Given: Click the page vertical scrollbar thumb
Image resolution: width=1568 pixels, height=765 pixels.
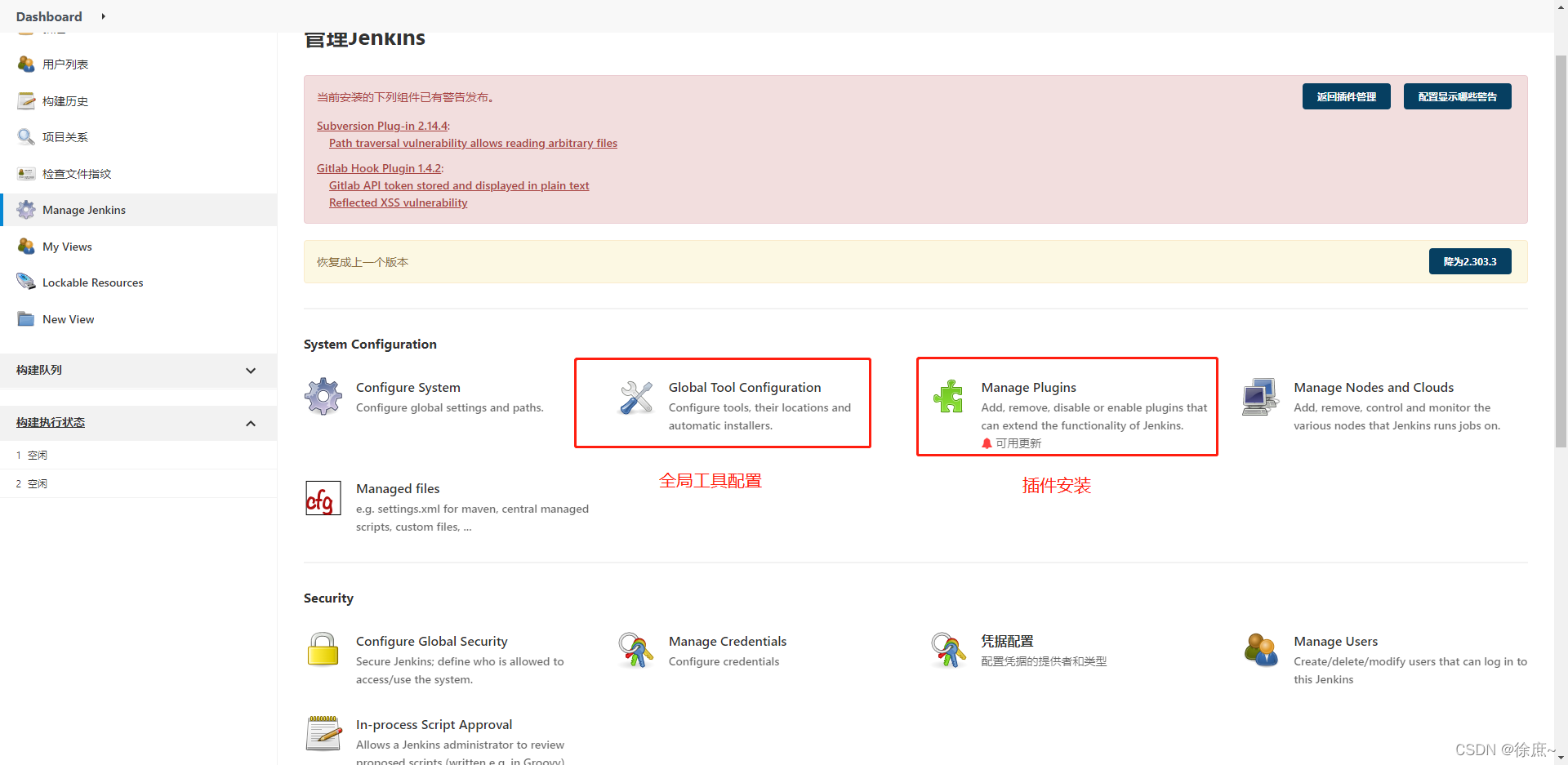Looking at the screenshot, I should click(x=1561, y=251).
